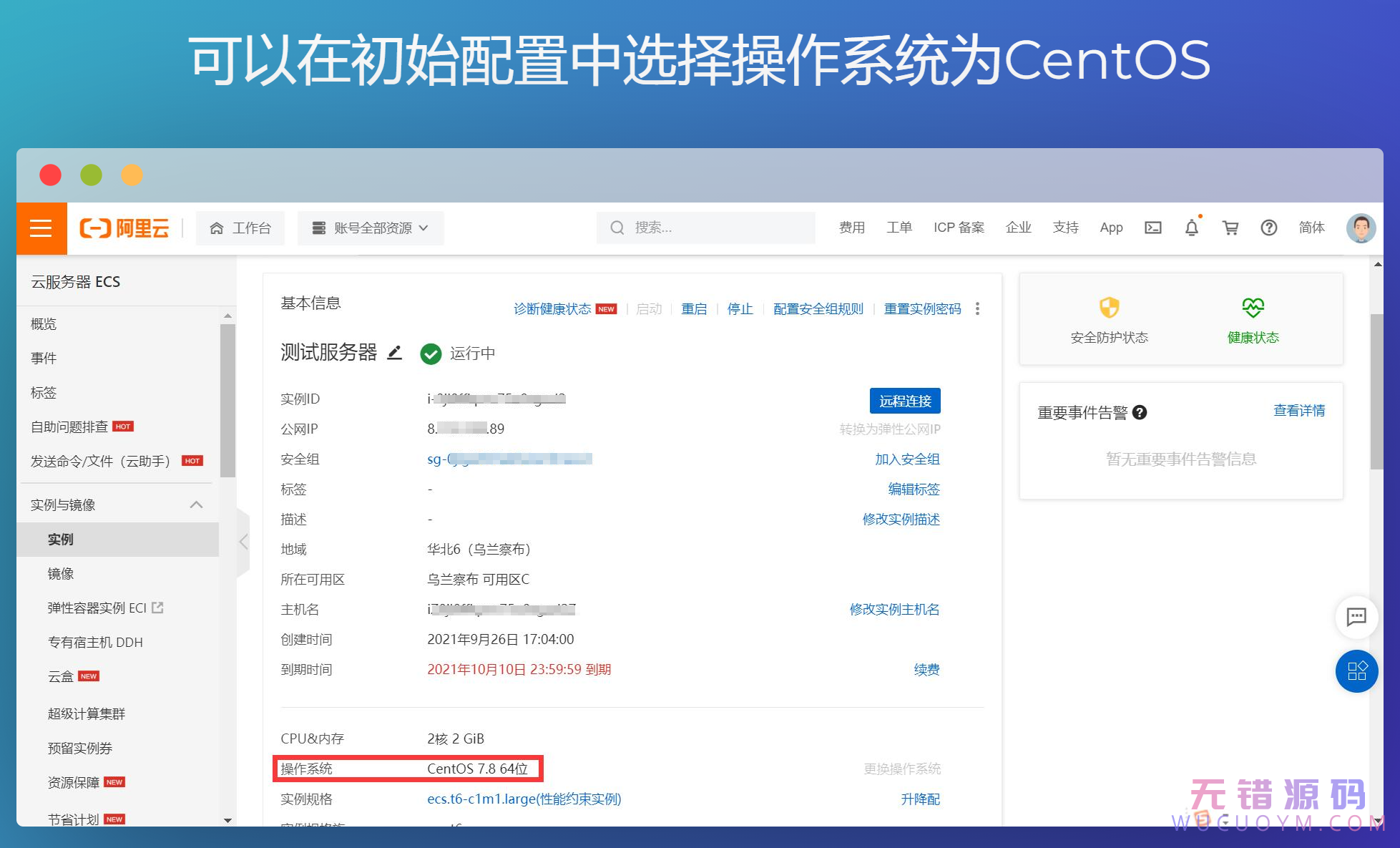Open notifications via the bell icon
The width and height of the screenshot is (1400, 848).
[1191, 228]
